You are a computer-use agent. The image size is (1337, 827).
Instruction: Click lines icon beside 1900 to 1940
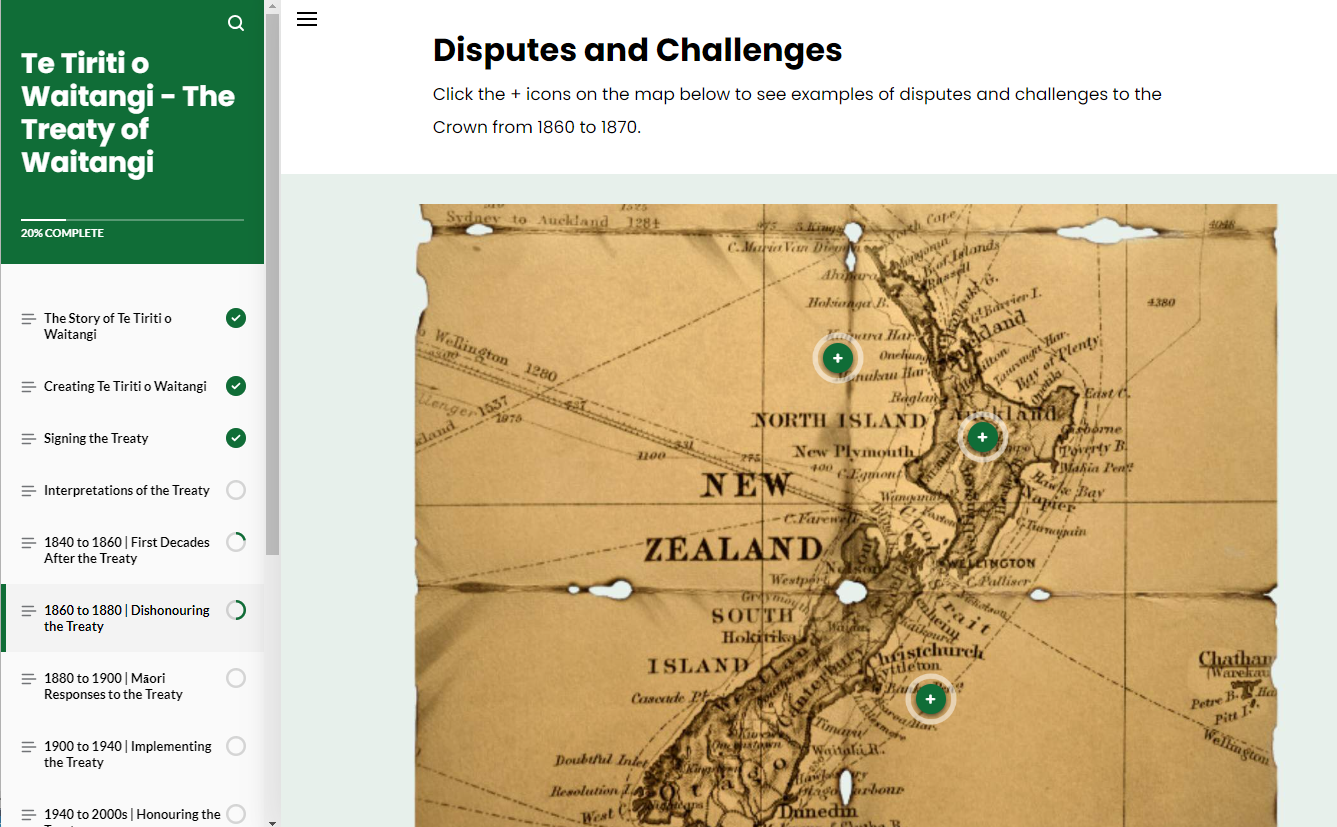tap(28, 747)
